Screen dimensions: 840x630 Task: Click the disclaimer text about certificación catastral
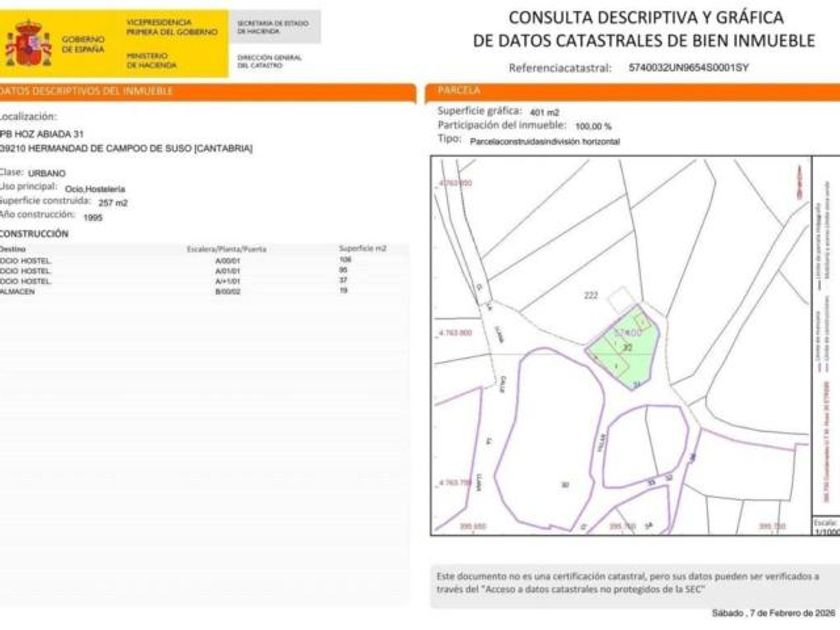click(627, 583)
